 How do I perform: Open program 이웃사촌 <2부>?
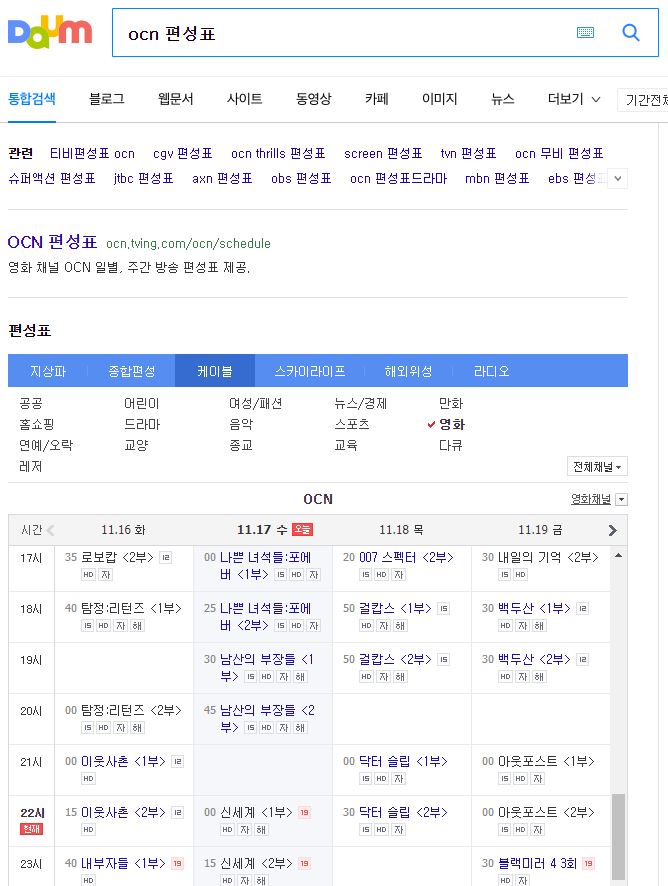[x=123, y=812]
